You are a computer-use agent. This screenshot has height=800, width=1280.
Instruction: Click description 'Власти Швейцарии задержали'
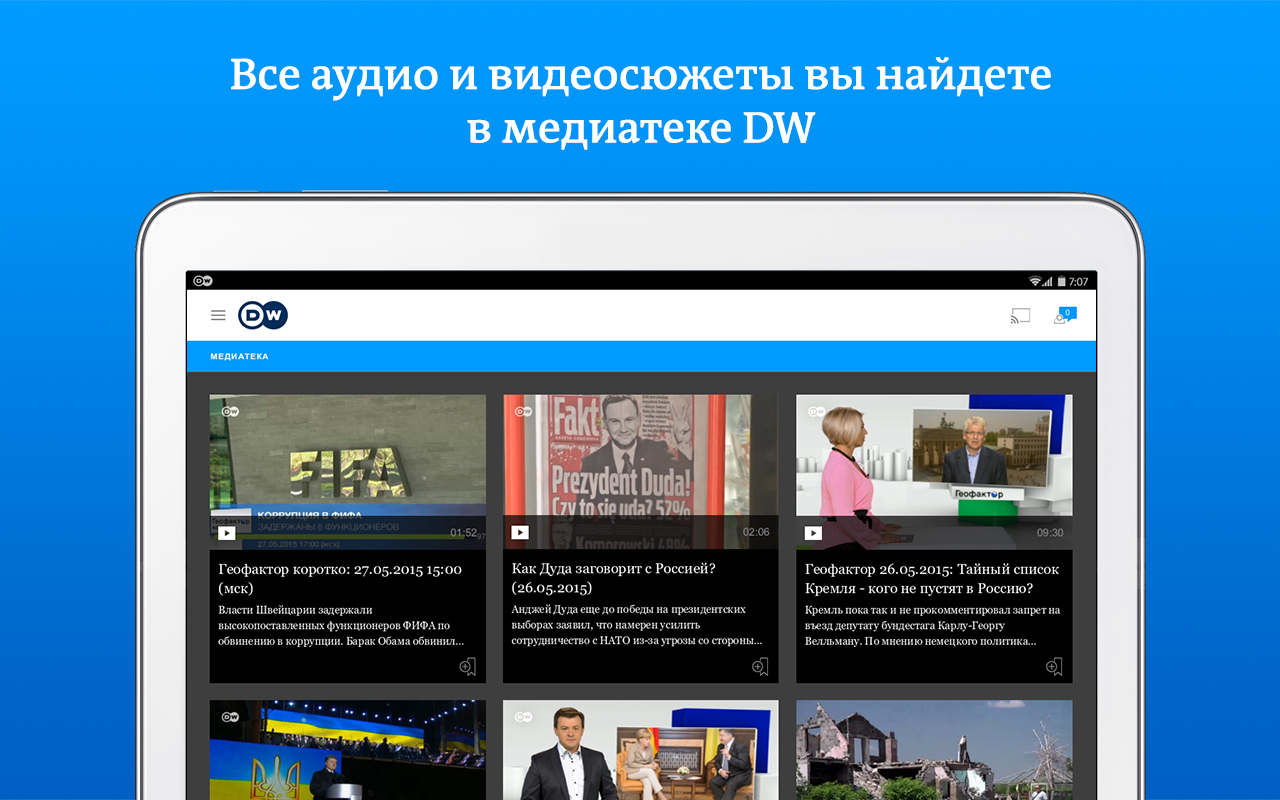coord(342,625)
